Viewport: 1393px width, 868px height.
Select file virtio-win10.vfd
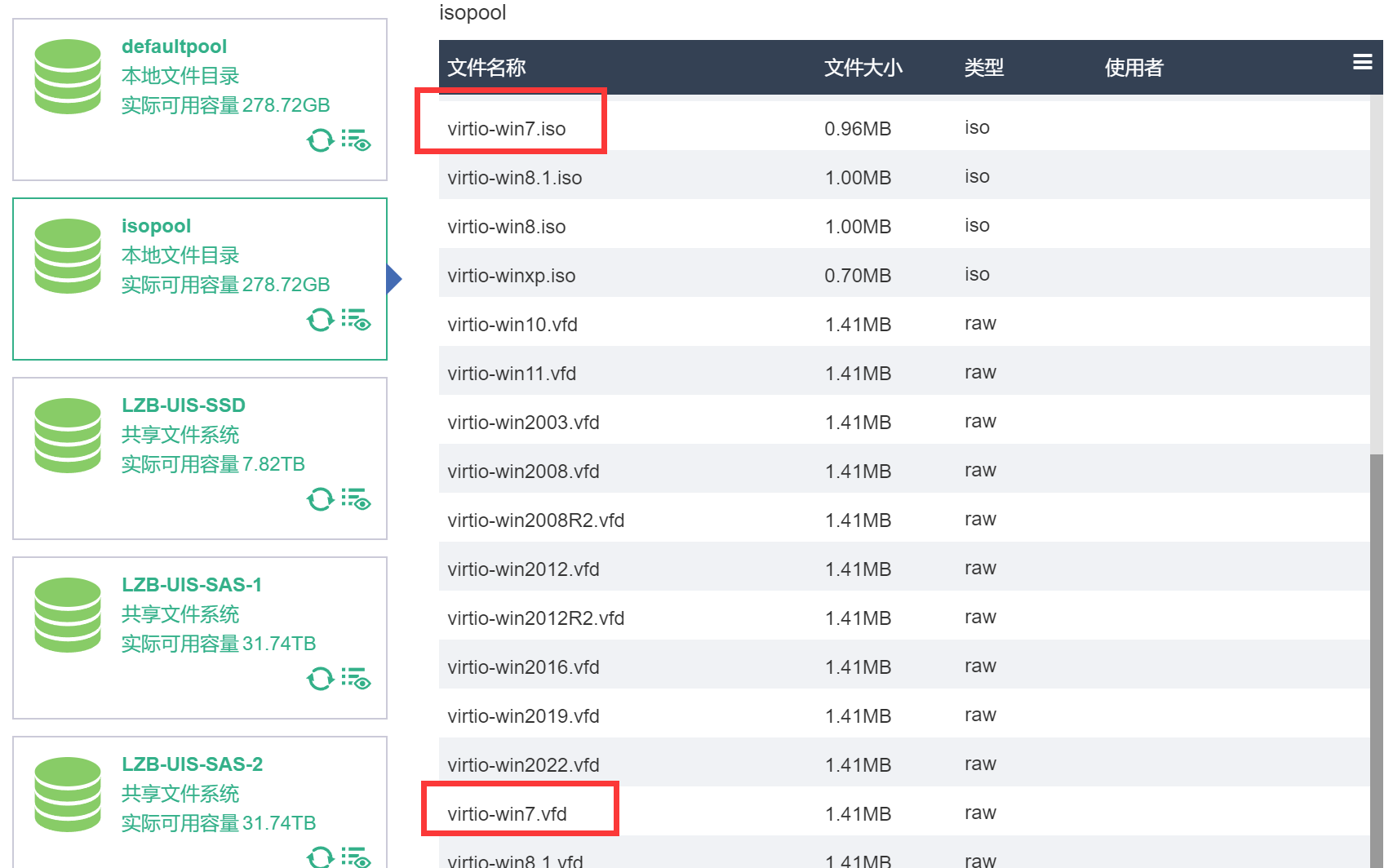pyautogui.click(x=512, y=325)
